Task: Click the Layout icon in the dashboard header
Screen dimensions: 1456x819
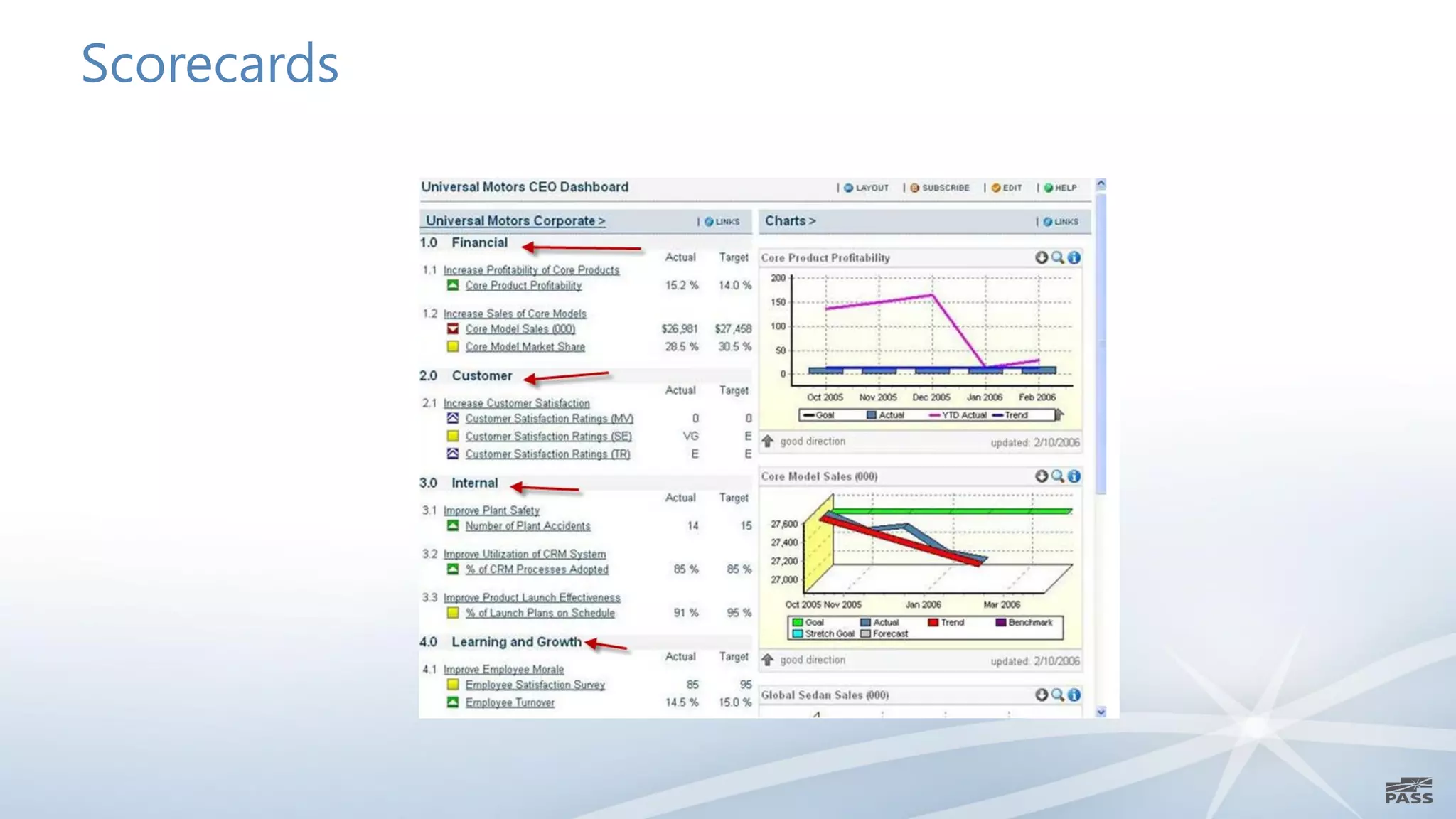Action: tap(848, 188)
